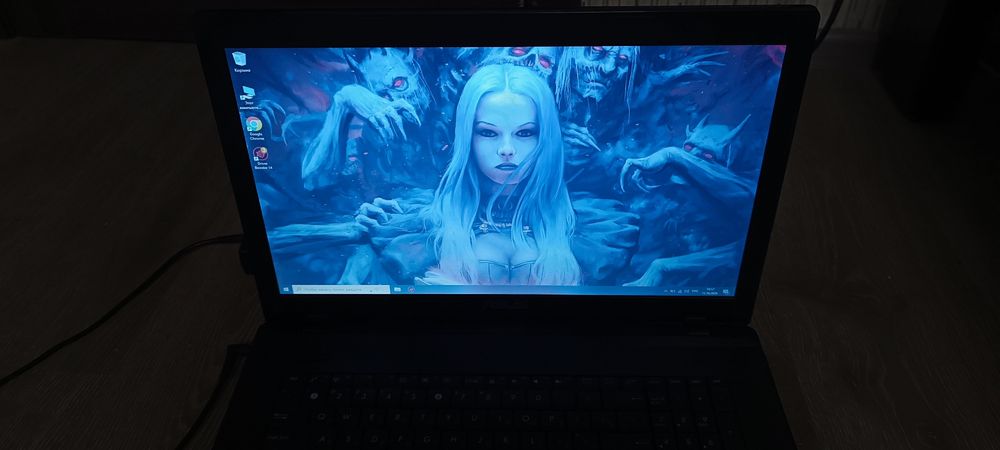The width and height of the screenshot is (1000, 450).
Task: Open the Windows Start menu
Action: (285, 289)
